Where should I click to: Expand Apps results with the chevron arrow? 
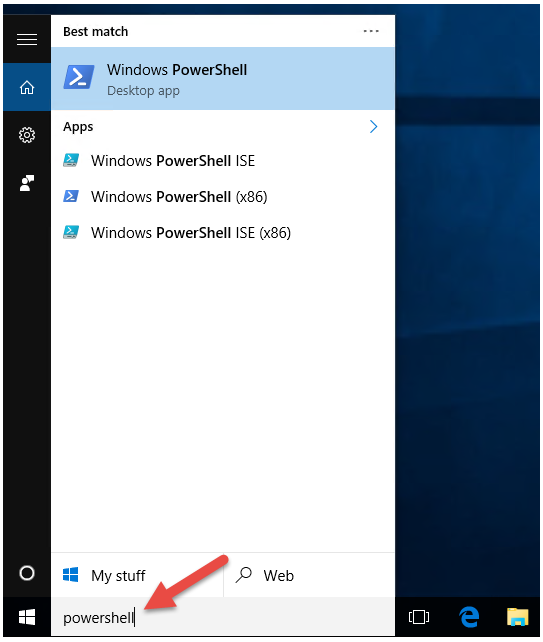[373, 127]
